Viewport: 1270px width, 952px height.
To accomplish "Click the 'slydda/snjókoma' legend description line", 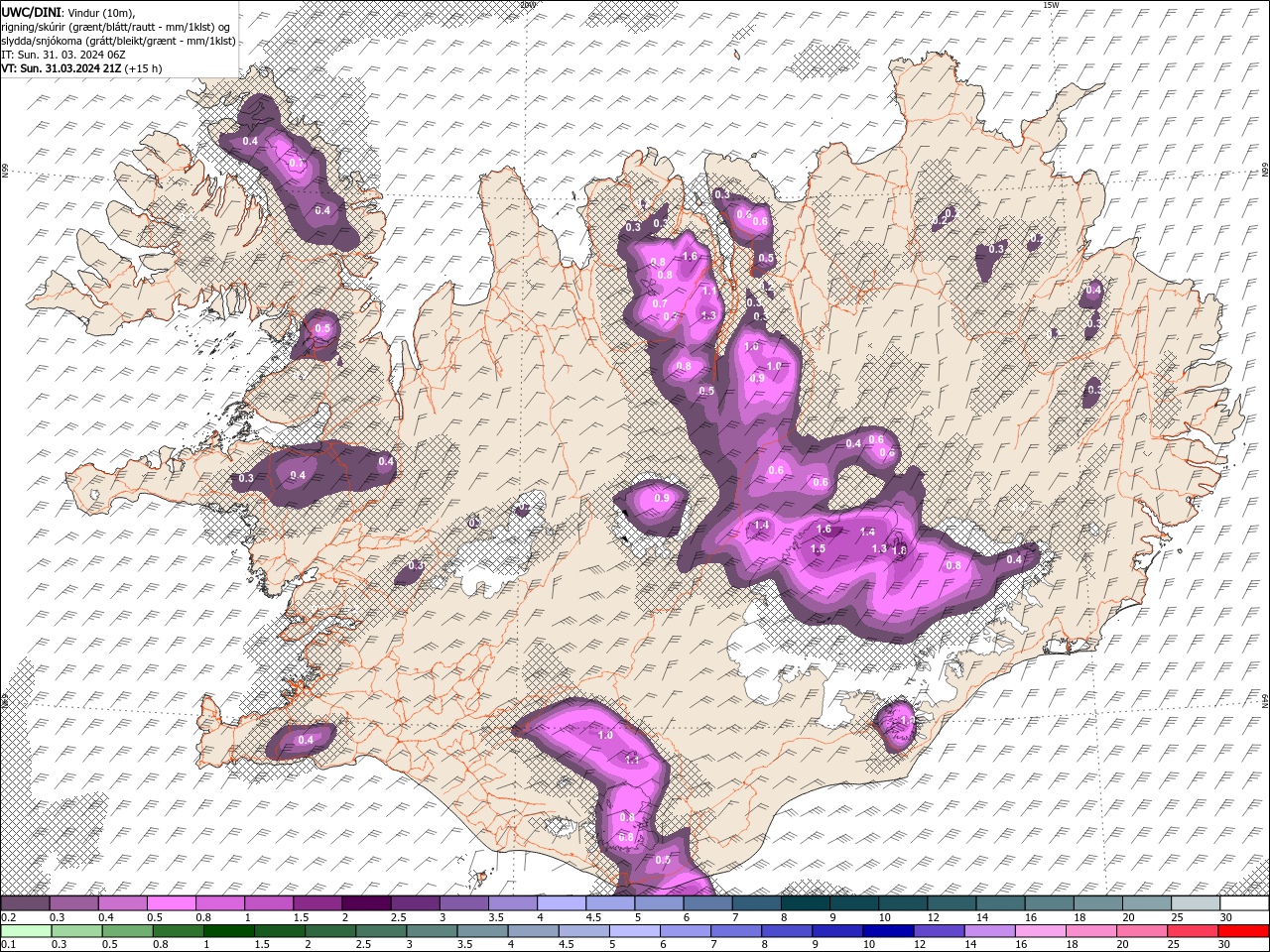I will click(118, 41).
